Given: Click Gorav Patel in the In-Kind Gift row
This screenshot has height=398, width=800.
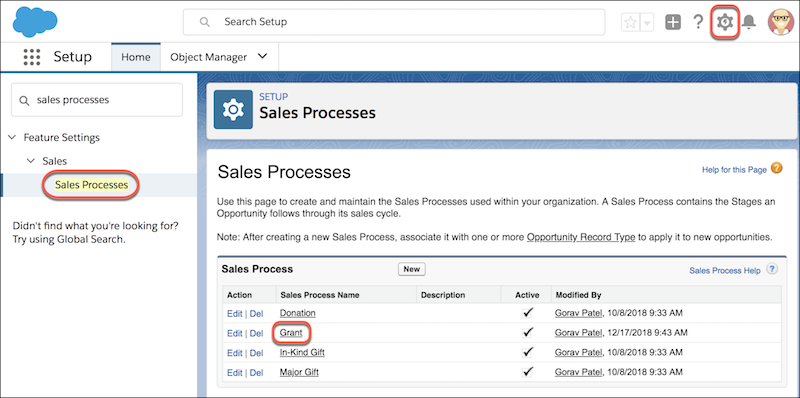Looking at the screenshot, I should [578, 353].
